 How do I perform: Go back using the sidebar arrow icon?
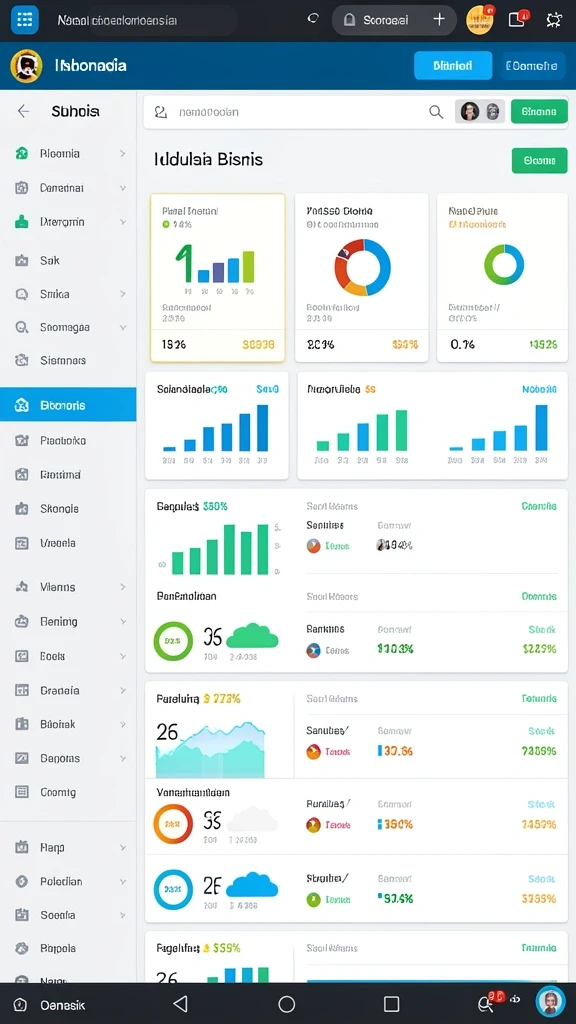(x=24, y=111)
